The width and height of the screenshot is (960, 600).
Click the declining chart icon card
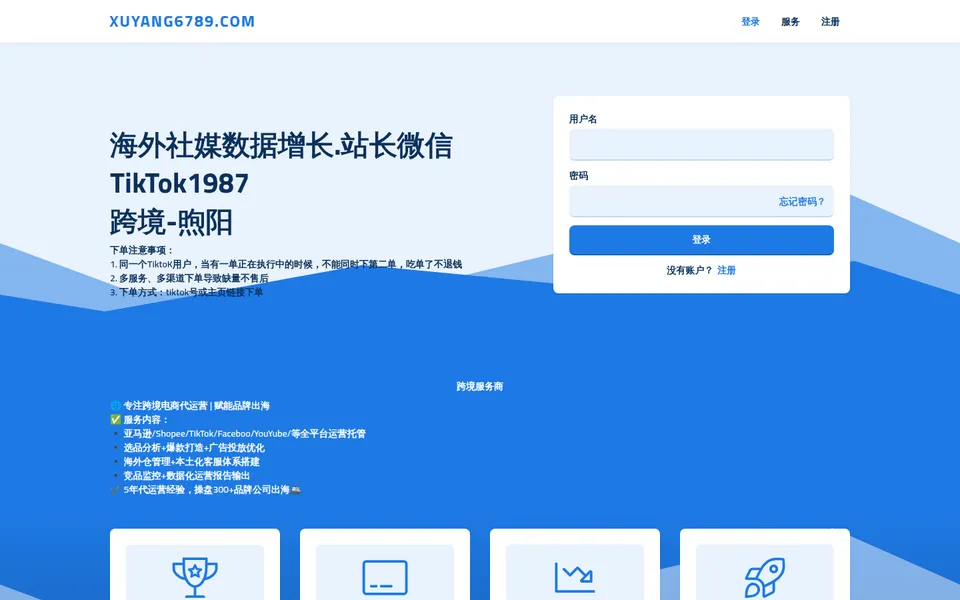tap(574, 564)
